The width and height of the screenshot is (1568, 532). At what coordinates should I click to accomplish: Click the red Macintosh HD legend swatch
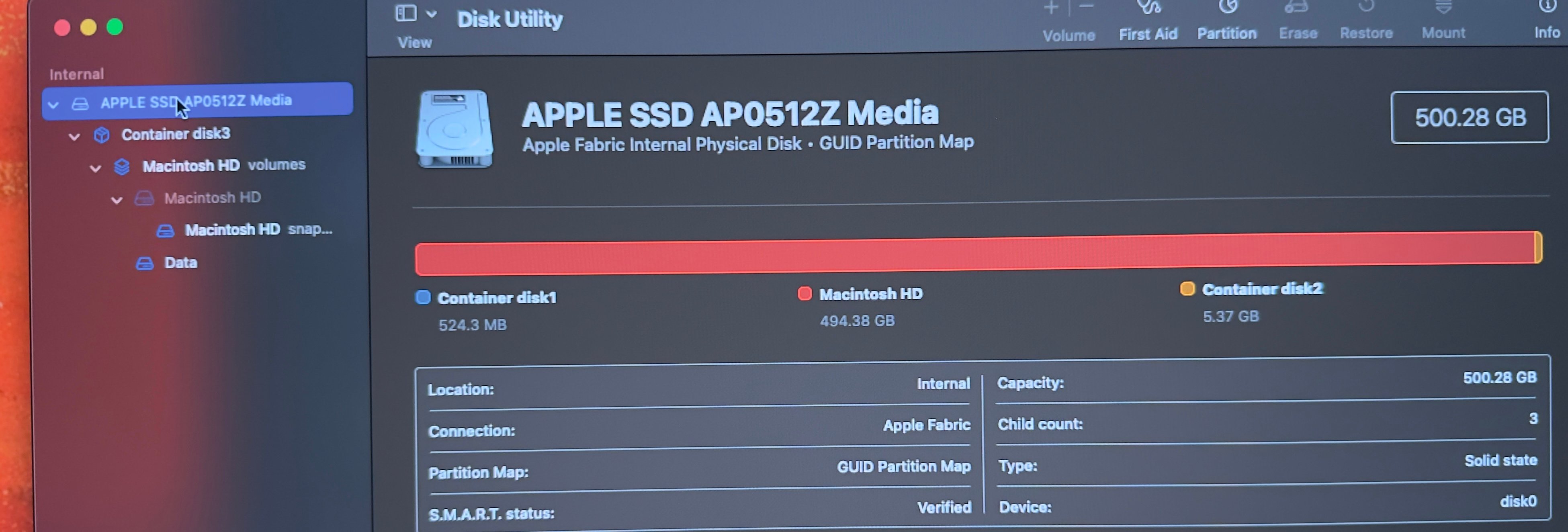pyautogui.click(x=805, y=294)
